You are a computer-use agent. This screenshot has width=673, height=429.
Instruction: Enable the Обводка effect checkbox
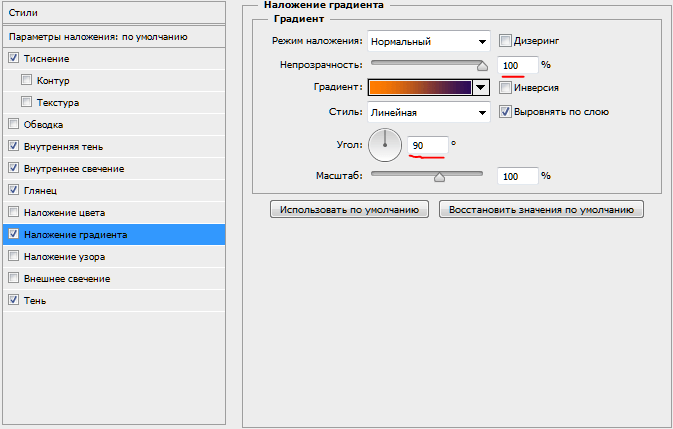13,125
